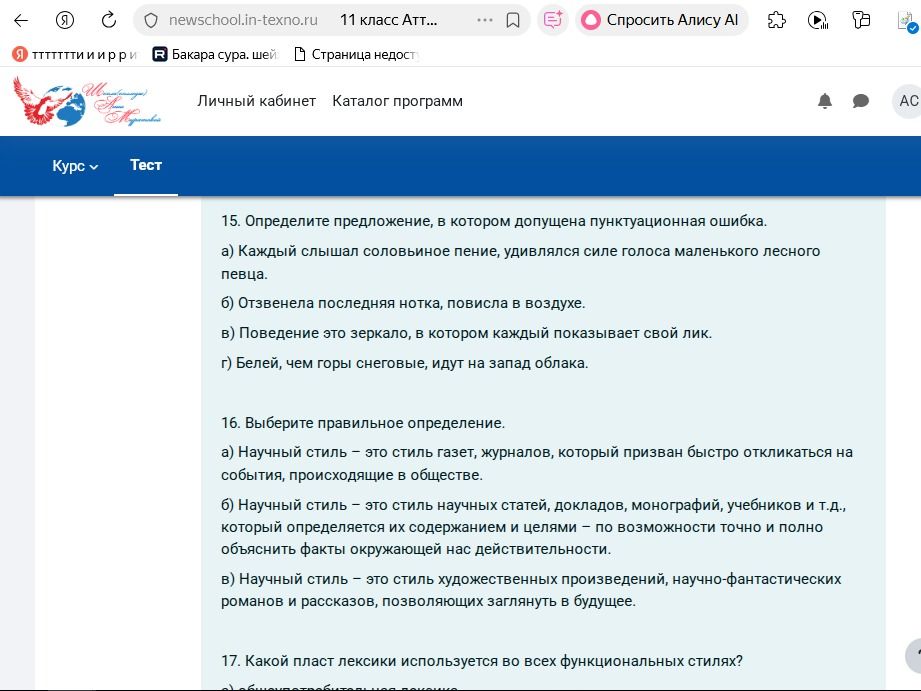Click answer а) Каждый слышал соловьиное пение
Screen dimensions: 921x691
(x=520, y=262)
